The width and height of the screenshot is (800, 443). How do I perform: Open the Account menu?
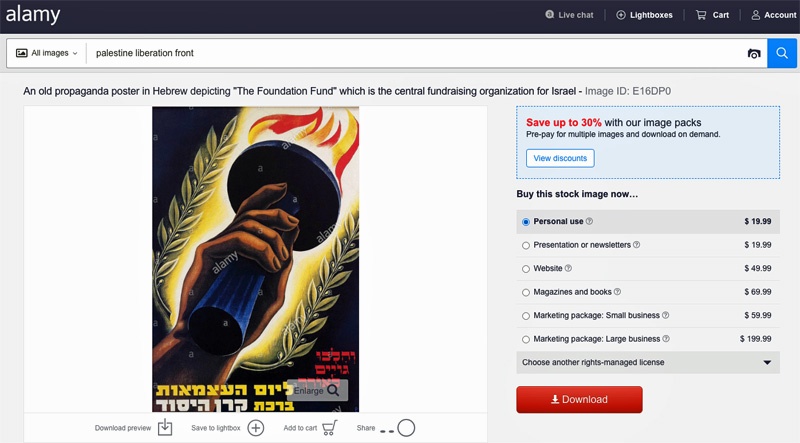pos(773,15)
